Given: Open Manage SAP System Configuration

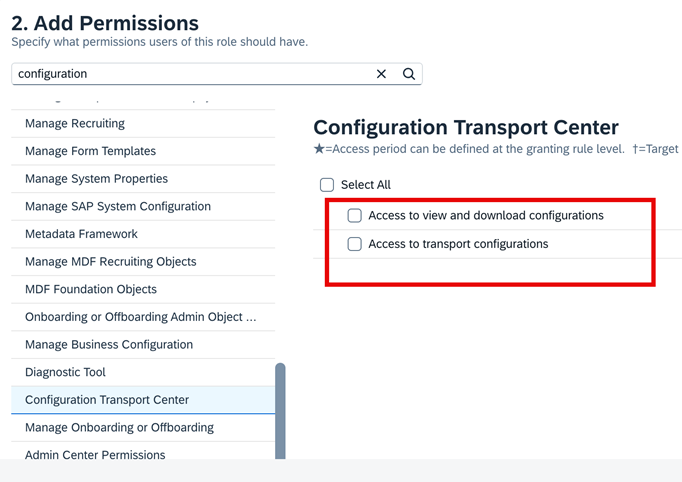Looking at the screenshot, I should click(143, 206).
